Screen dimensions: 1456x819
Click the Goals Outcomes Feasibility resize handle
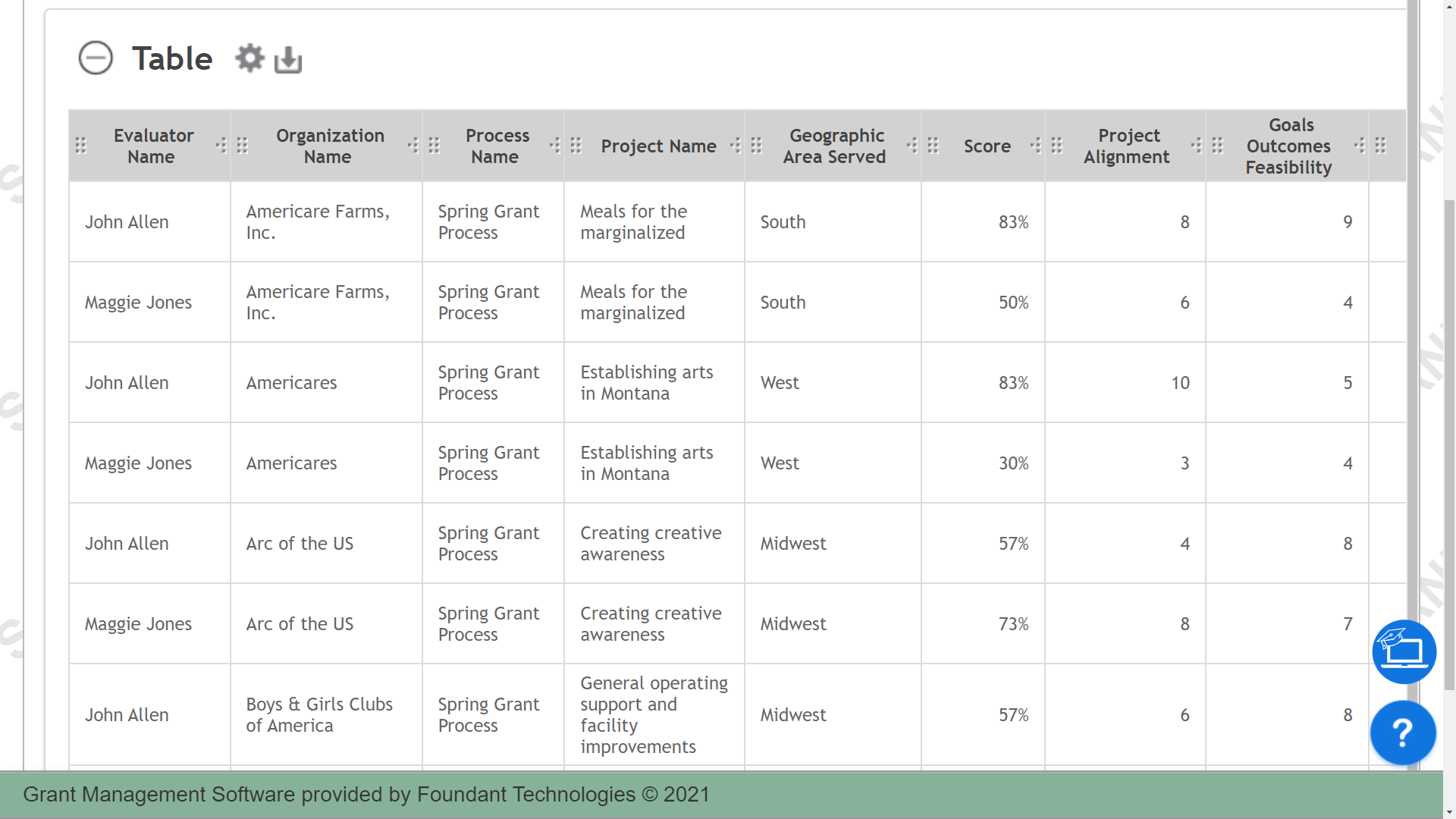[1360, 146]
